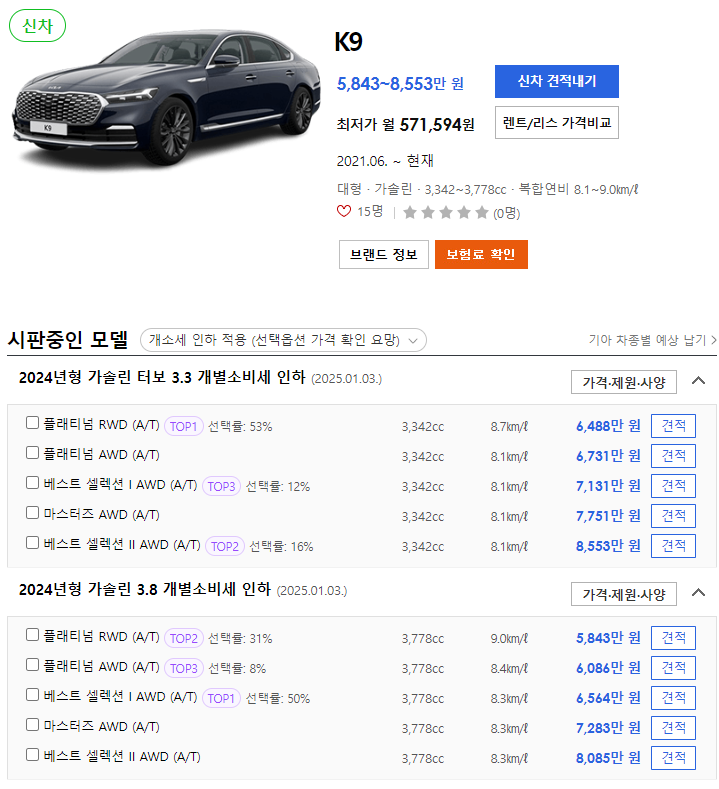This screenshot has height=789, width=719.
Task: Click the 마스터즈 AWD 3,778cc trim name
Action: pos(101,727)
